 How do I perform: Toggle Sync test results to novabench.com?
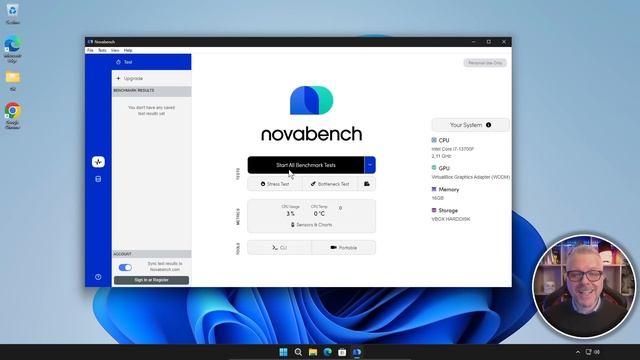coord(125,267)
